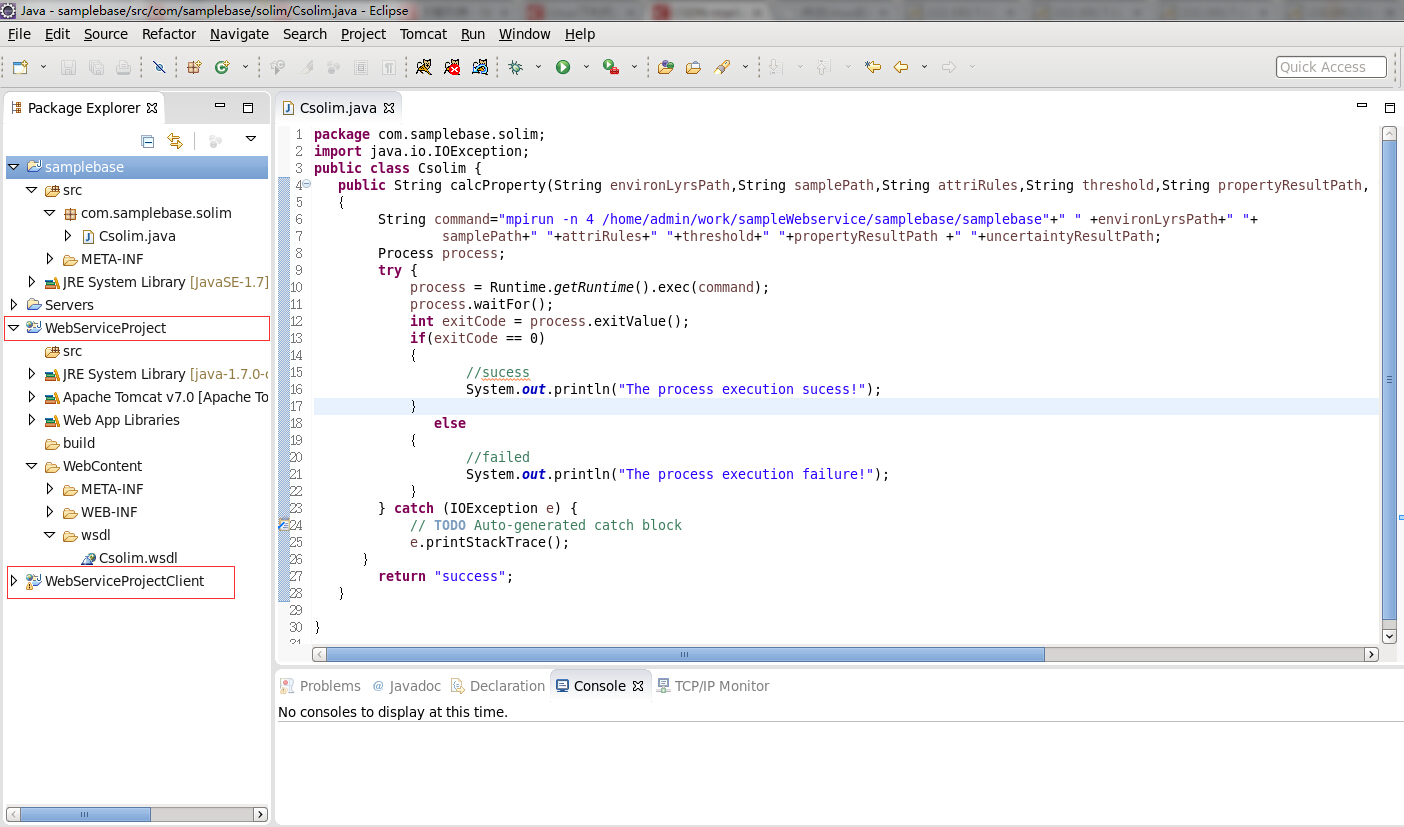Open the Navigate menu
1404x827 pixels.
(x=239, y=34)
